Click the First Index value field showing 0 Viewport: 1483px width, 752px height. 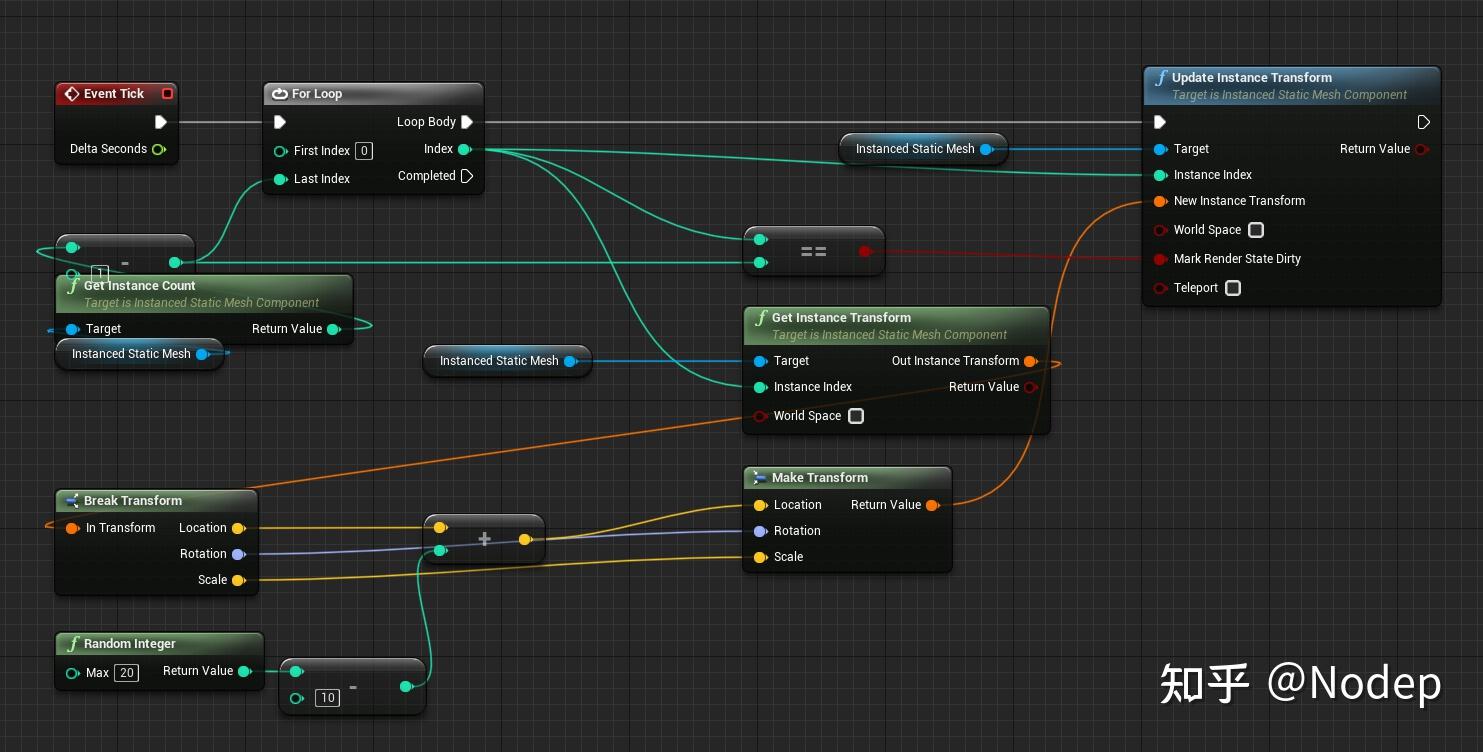364,150
